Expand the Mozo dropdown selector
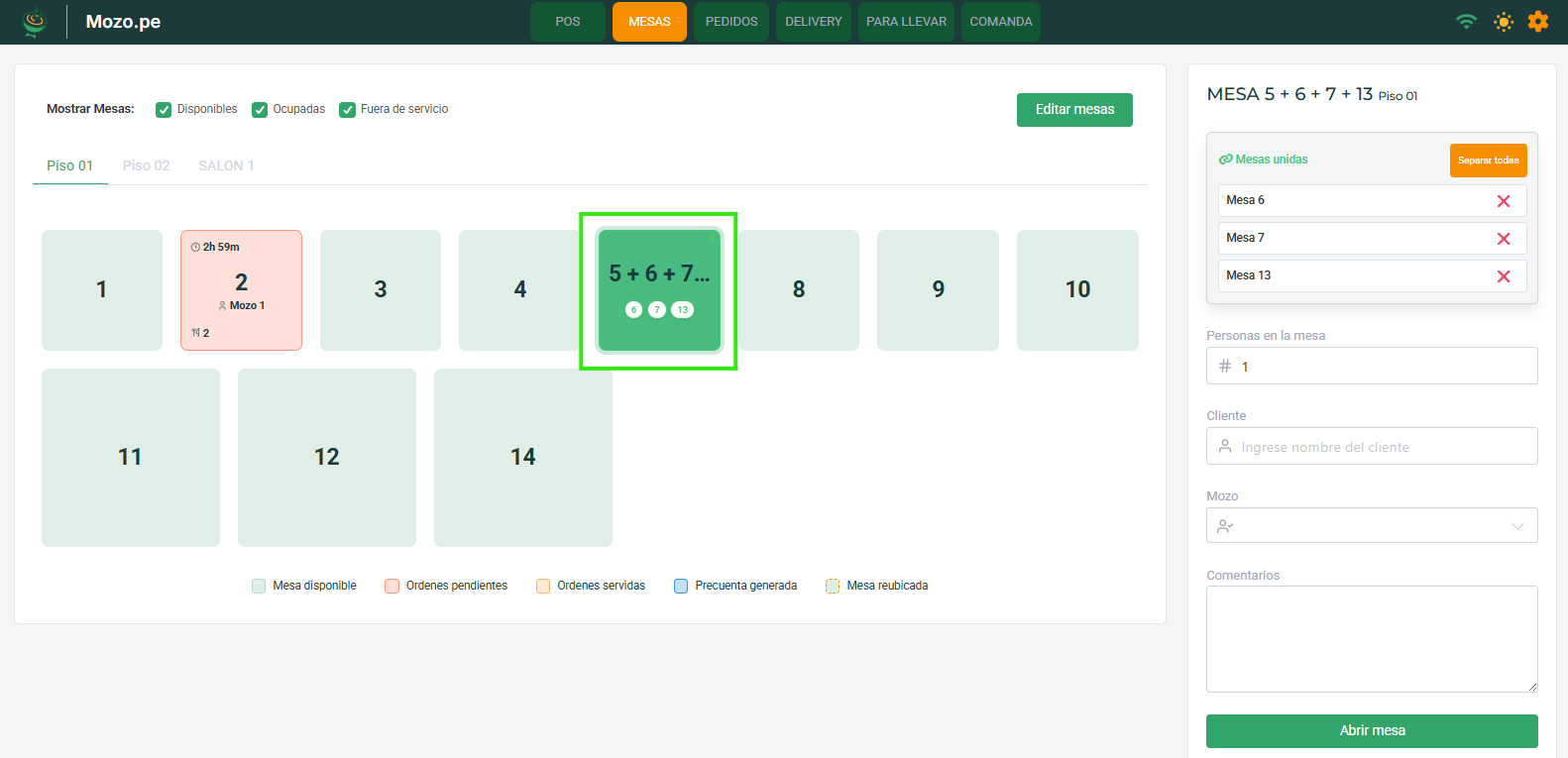 tap(1371, 526)
